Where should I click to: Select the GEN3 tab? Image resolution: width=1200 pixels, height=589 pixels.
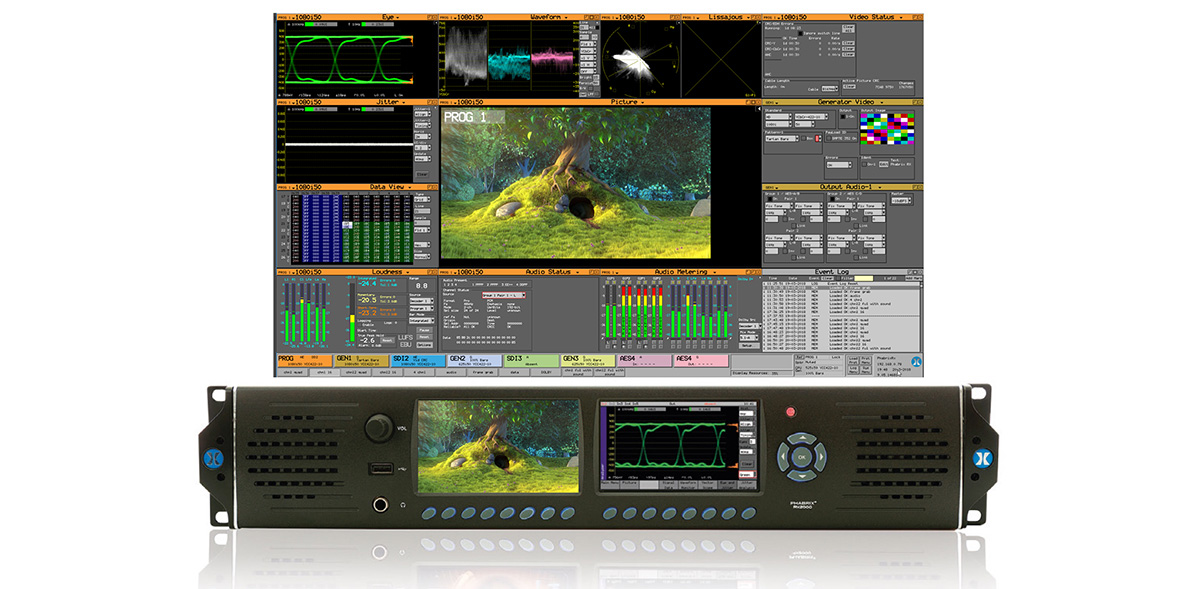pos(586,360)
